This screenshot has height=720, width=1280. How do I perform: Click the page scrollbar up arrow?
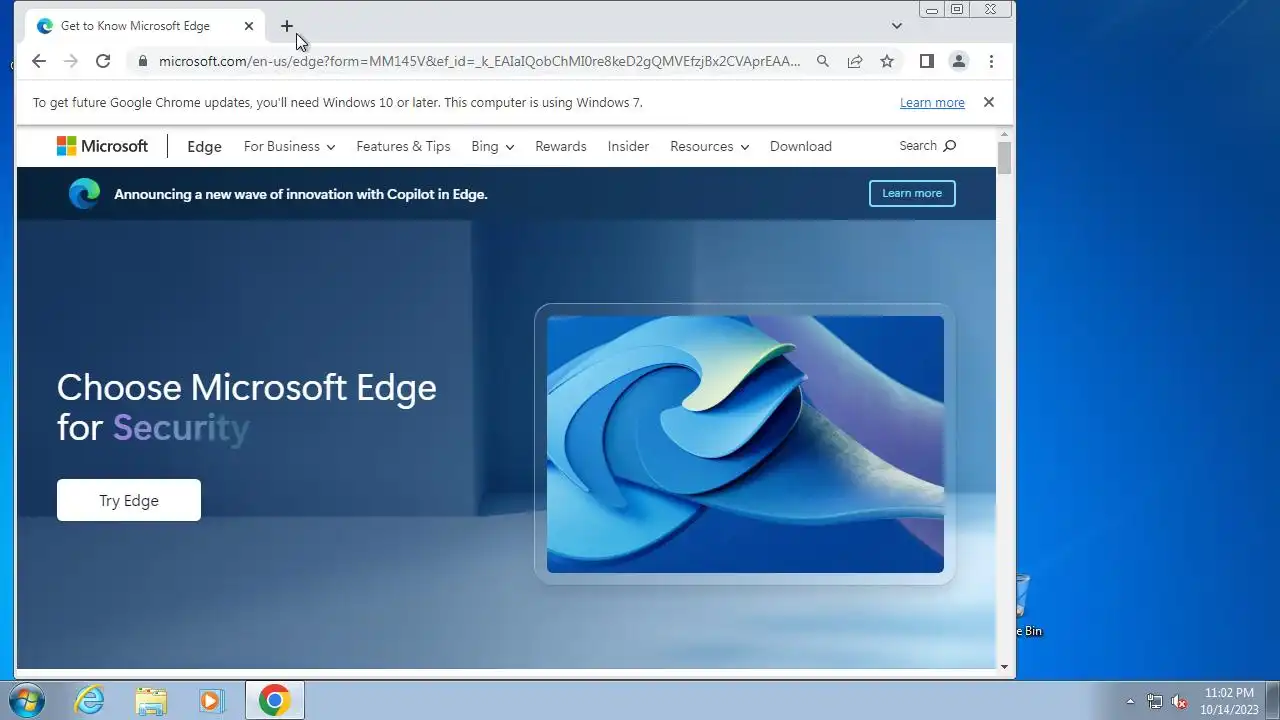1004,133
